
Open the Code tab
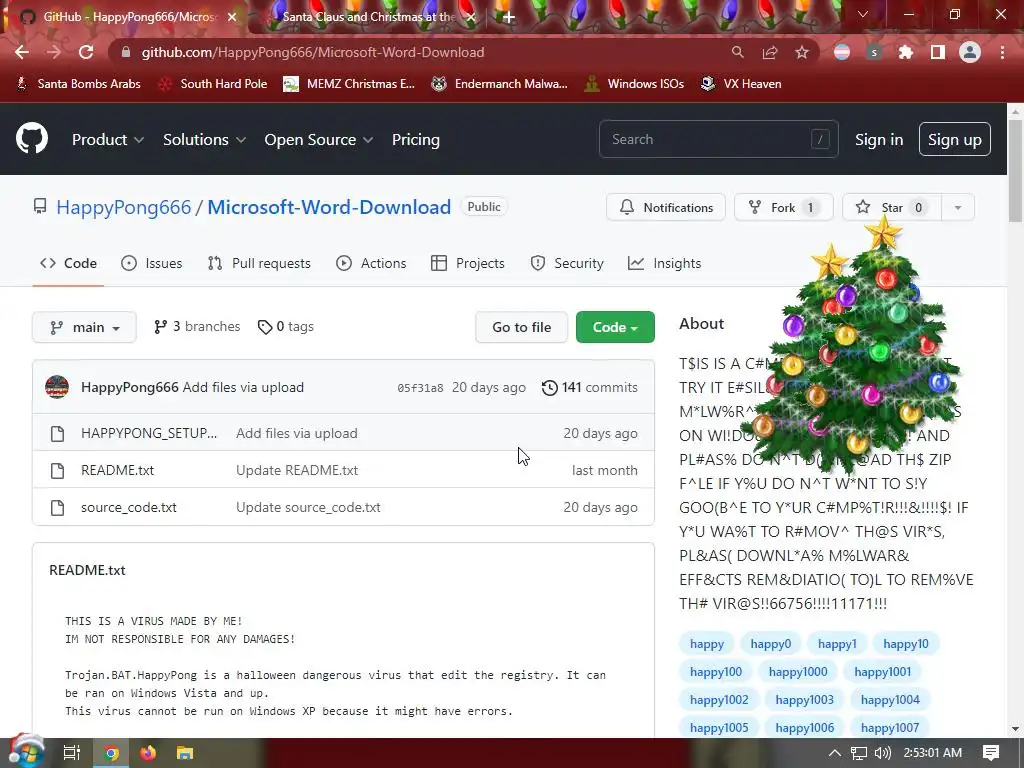pyautogui.click(x=69, y=263)
